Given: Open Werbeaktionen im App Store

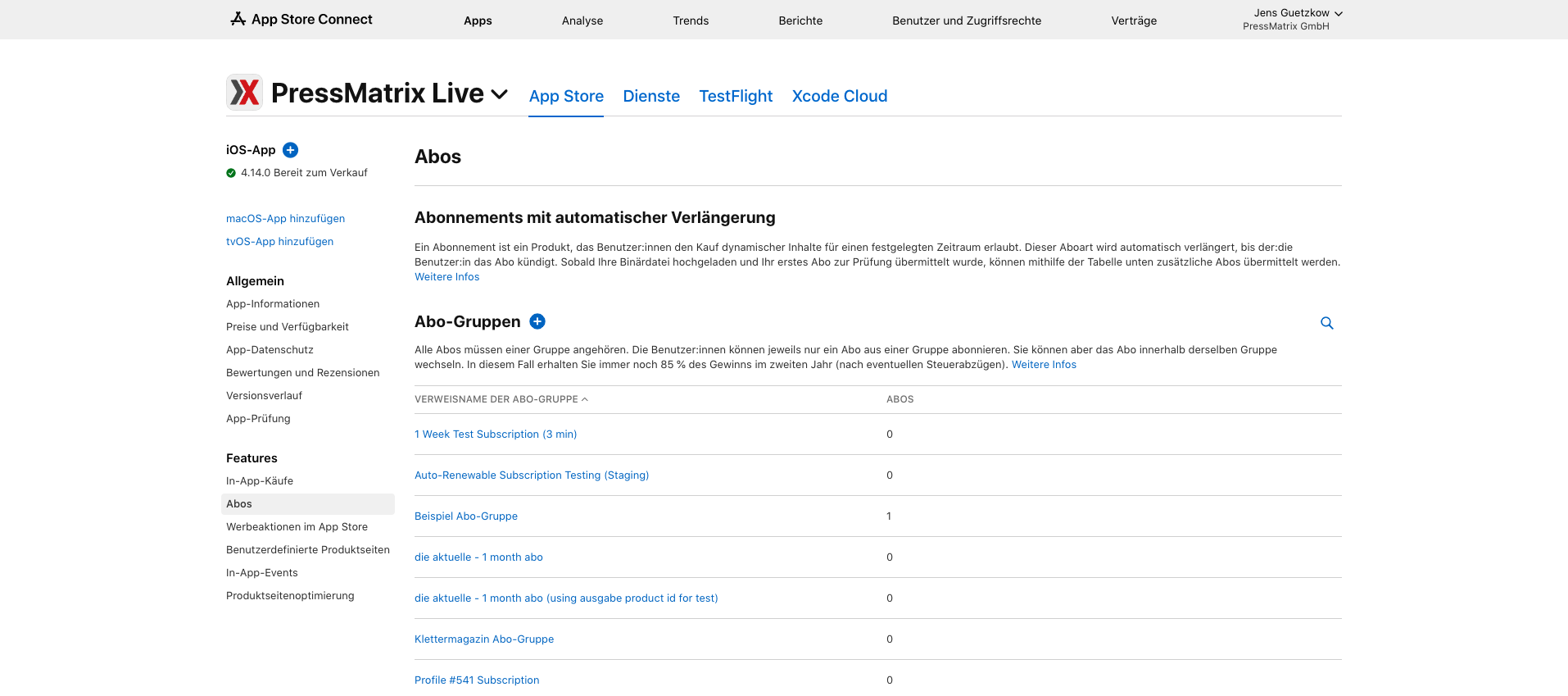Looking at the screenshot, I should 297,527.
